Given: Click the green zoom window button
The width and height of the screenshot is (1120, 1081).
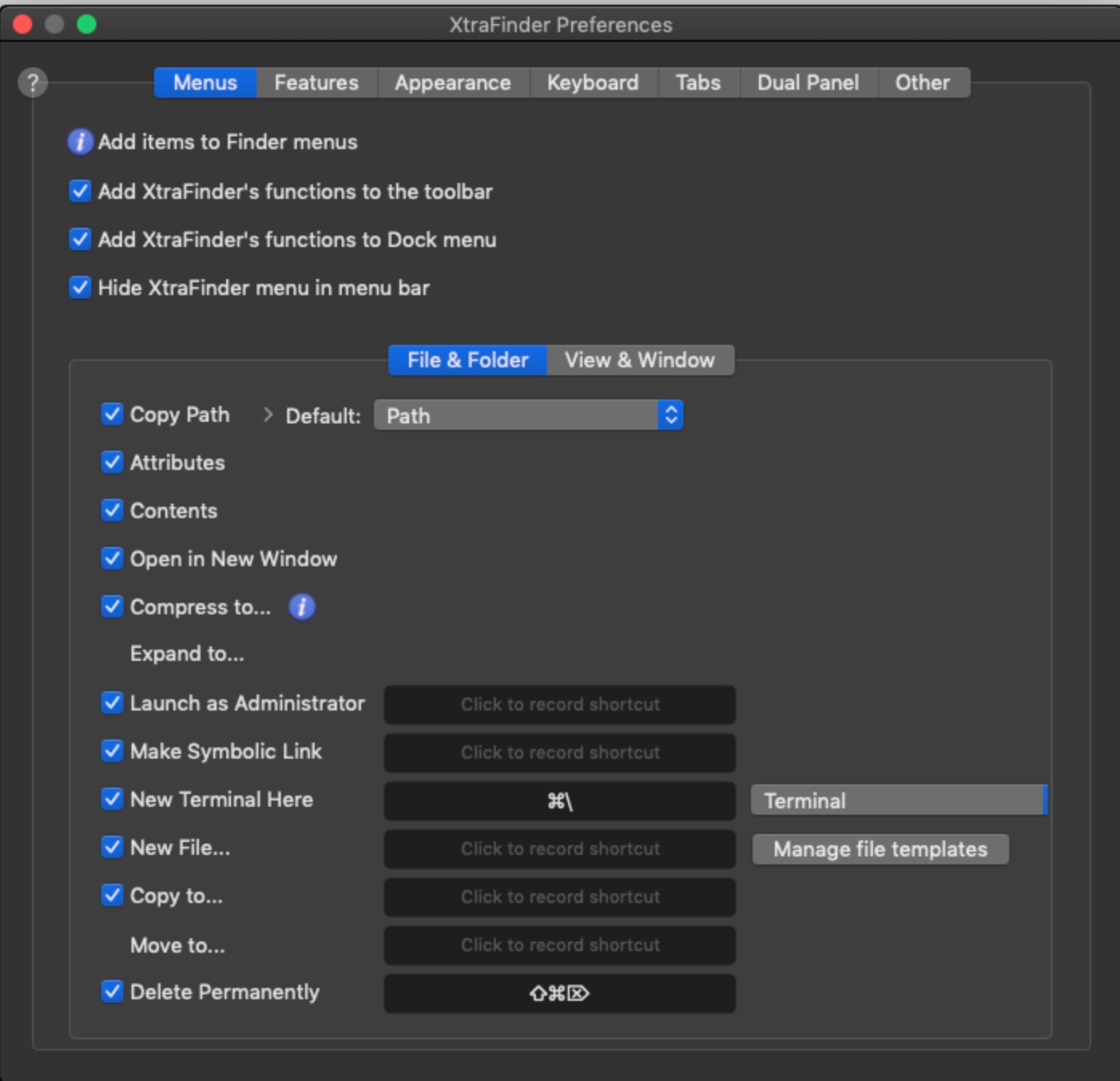Looking at the screenshot, I should pos(87,25).
